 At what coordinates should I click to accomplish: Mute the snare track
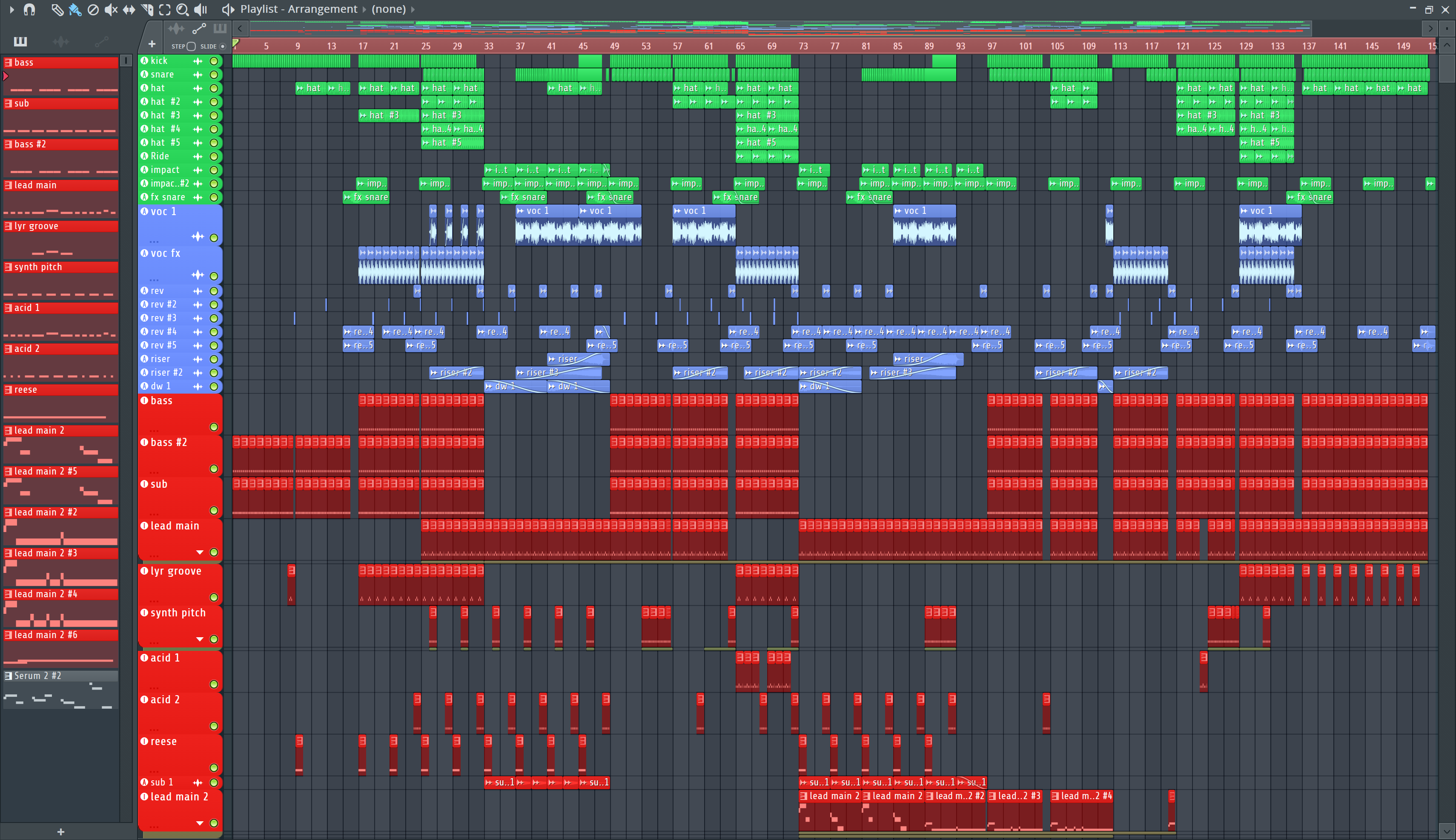click(x=214, y=75)
